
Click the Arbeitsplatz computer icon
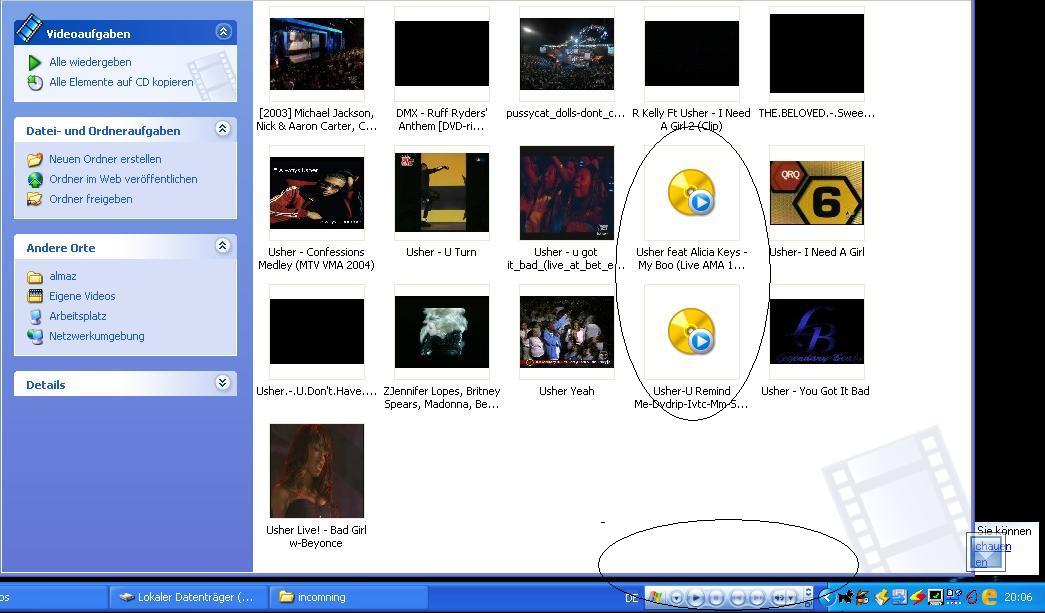point(35,316)
